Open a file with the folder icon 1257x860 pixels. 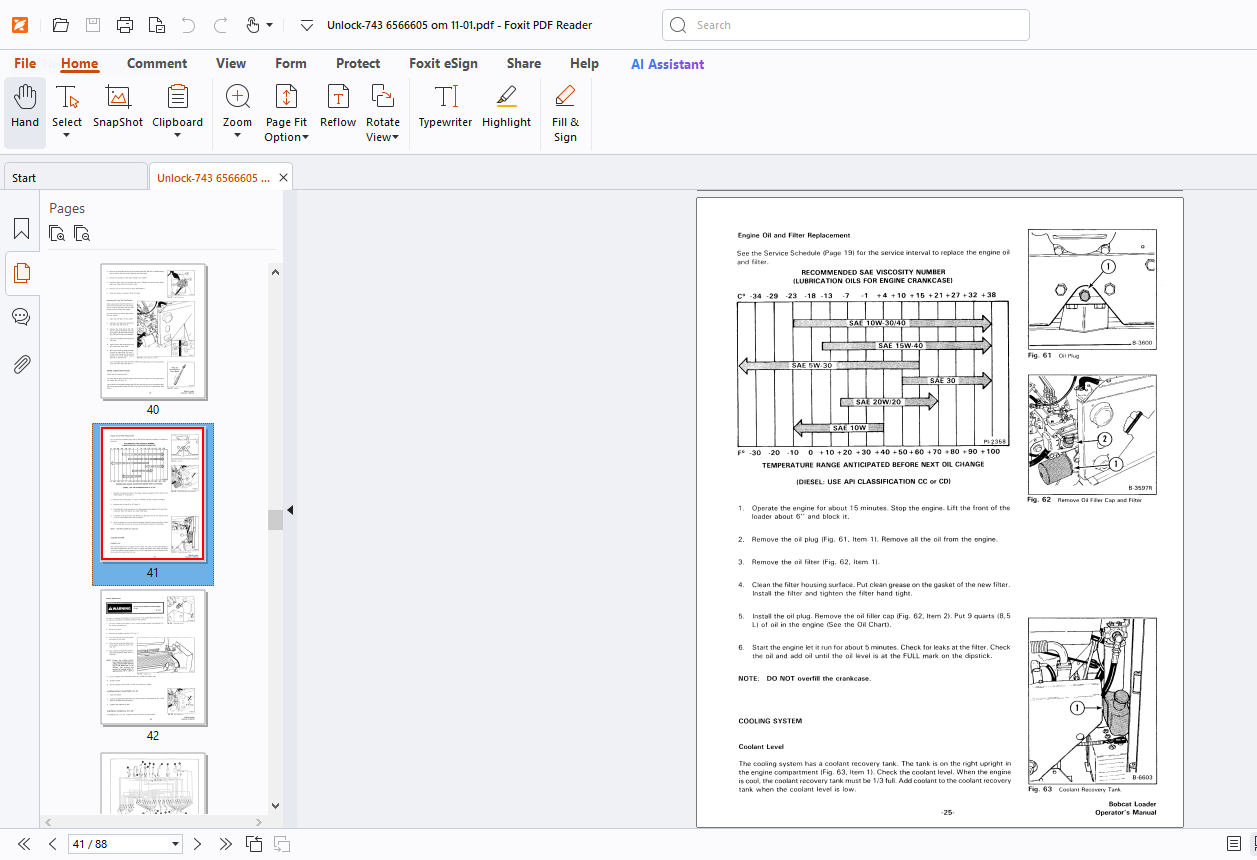point(60,25)
